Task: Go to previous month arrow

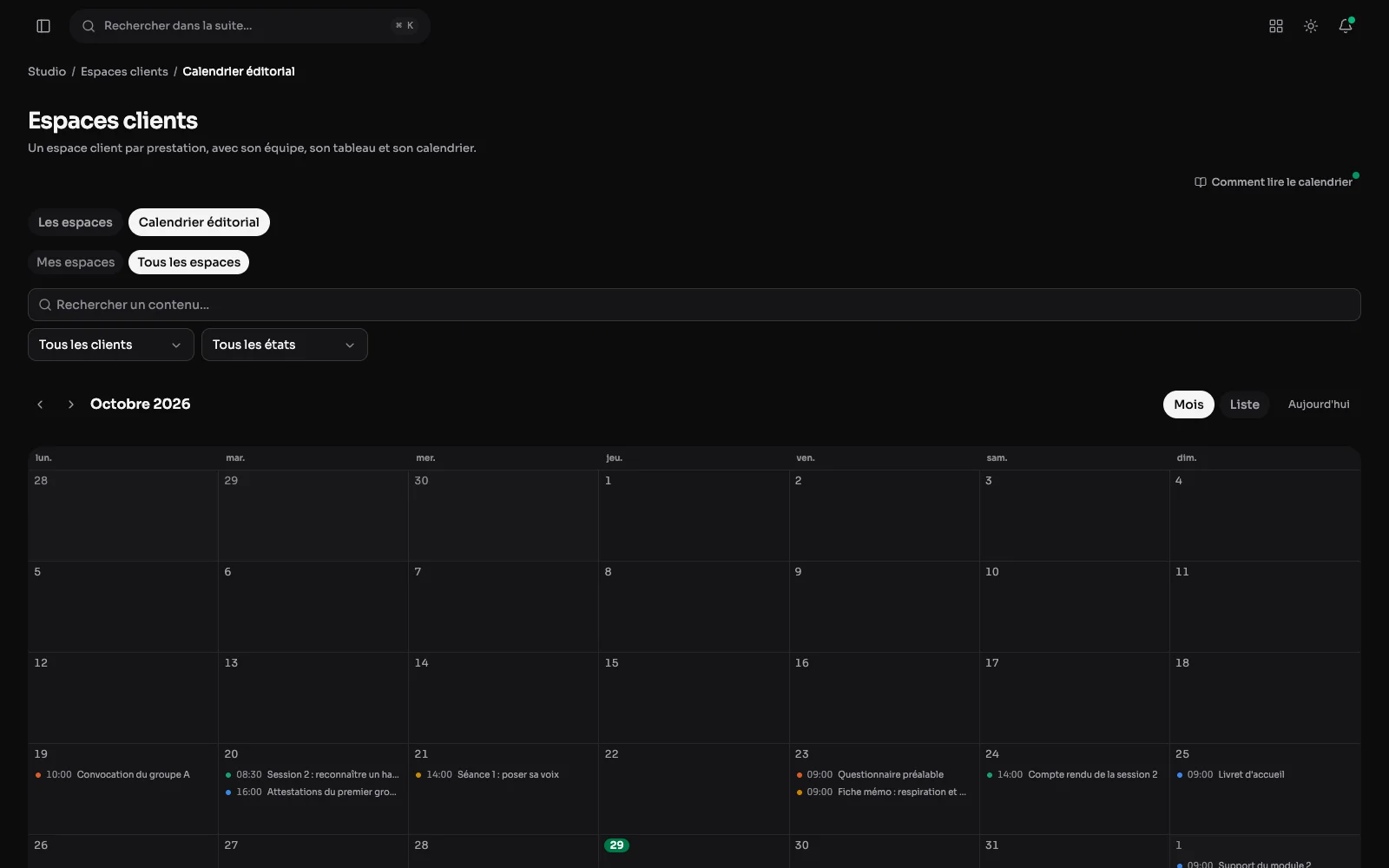Action: point(40,404)
